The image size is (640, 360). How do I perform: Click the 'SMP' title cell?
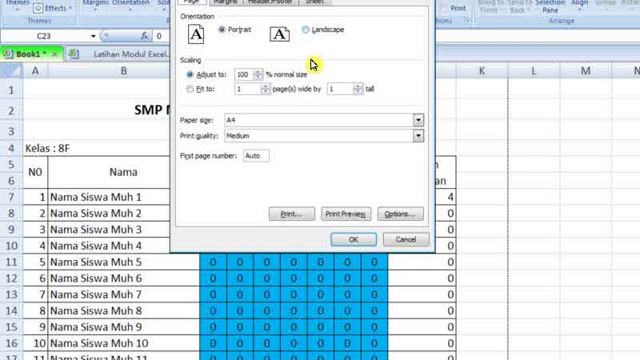(153, 110)
